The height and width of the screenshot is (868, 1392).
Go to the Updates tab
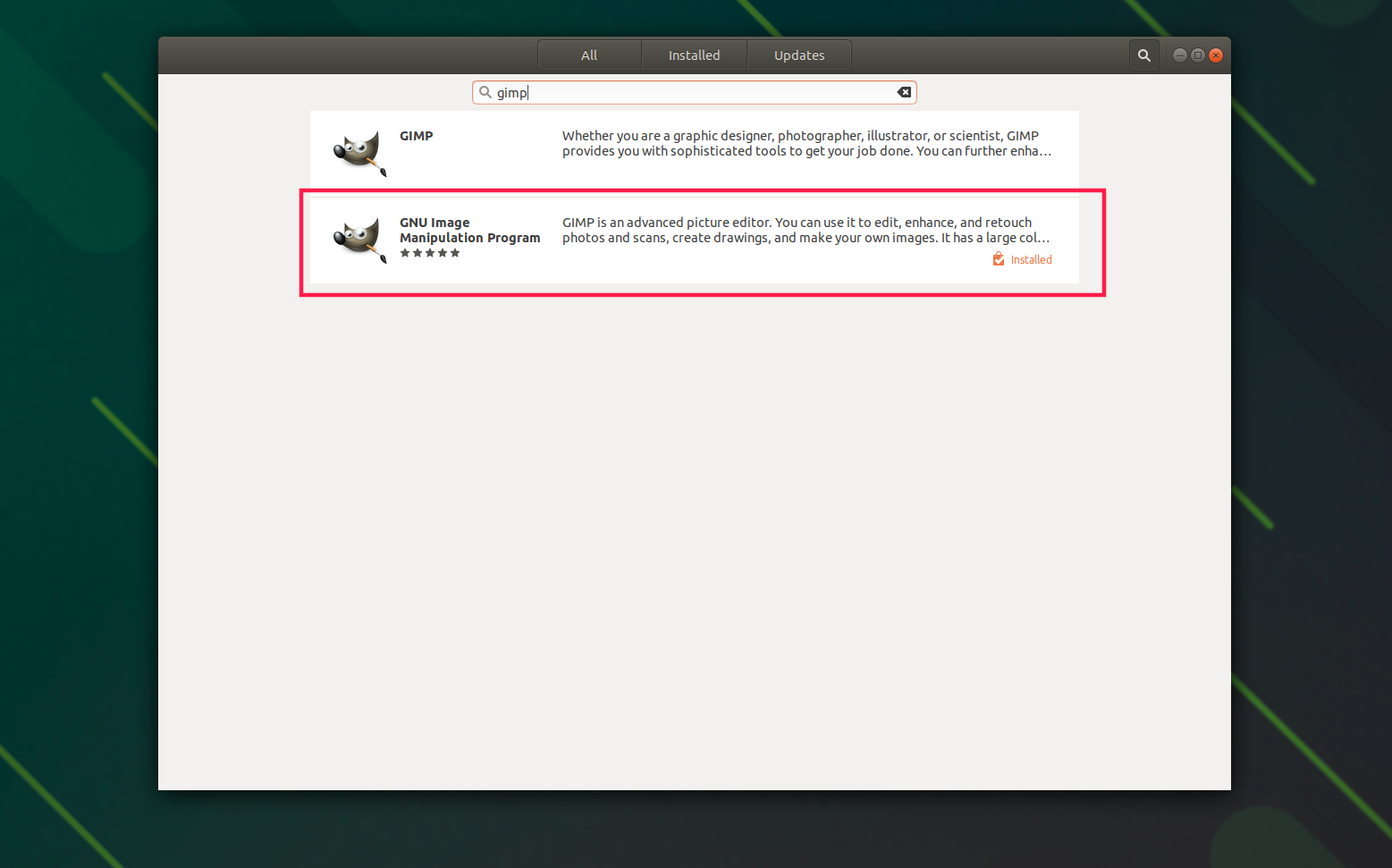point(799,55)
